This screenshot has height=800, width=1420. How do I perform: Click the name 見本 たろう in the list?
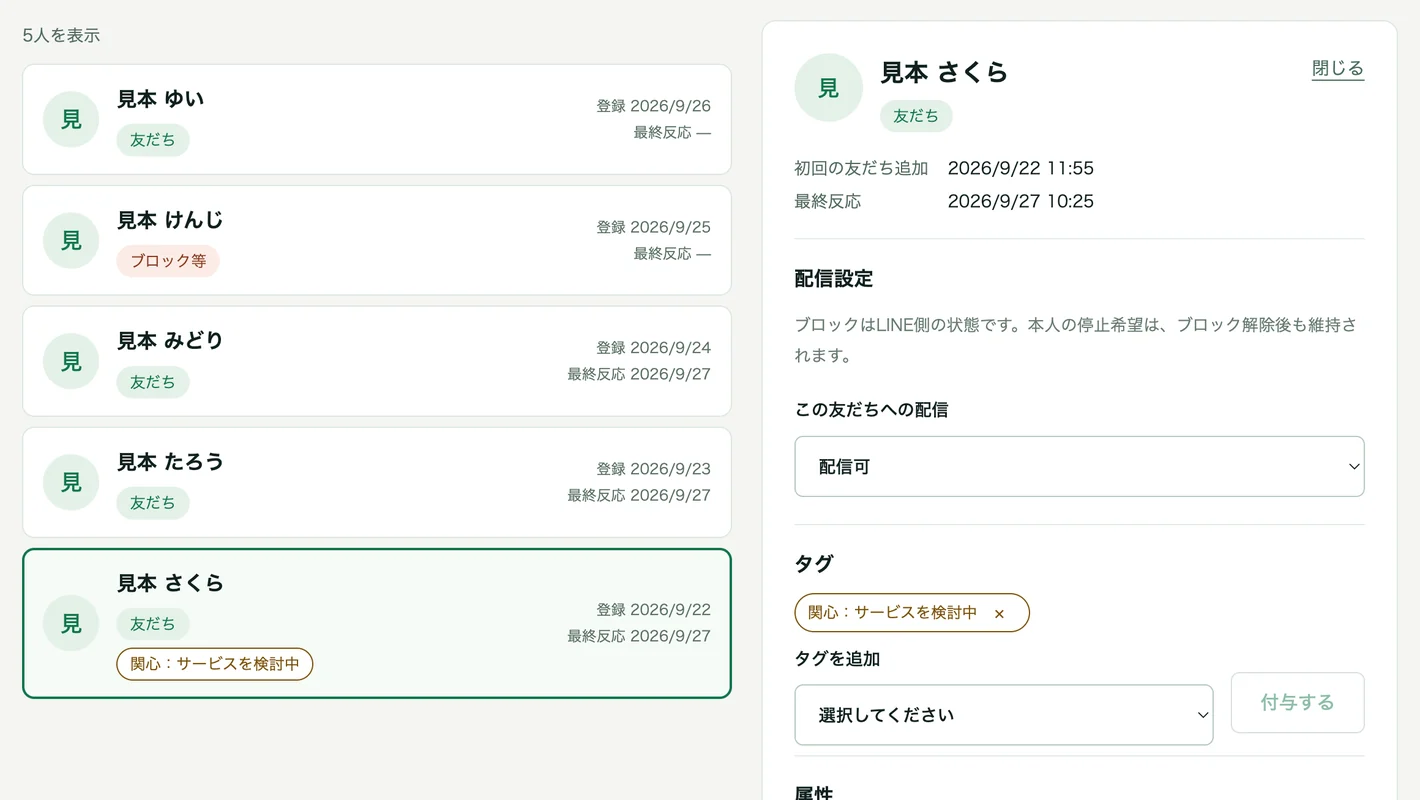coord(170,461)
